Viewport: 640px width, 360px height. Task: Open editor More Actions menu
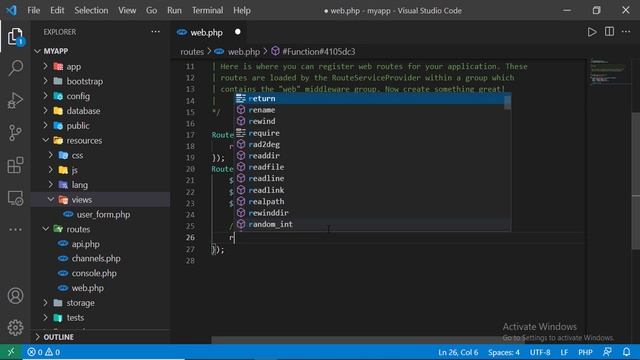pyautogui.click(x=626, y=32)
